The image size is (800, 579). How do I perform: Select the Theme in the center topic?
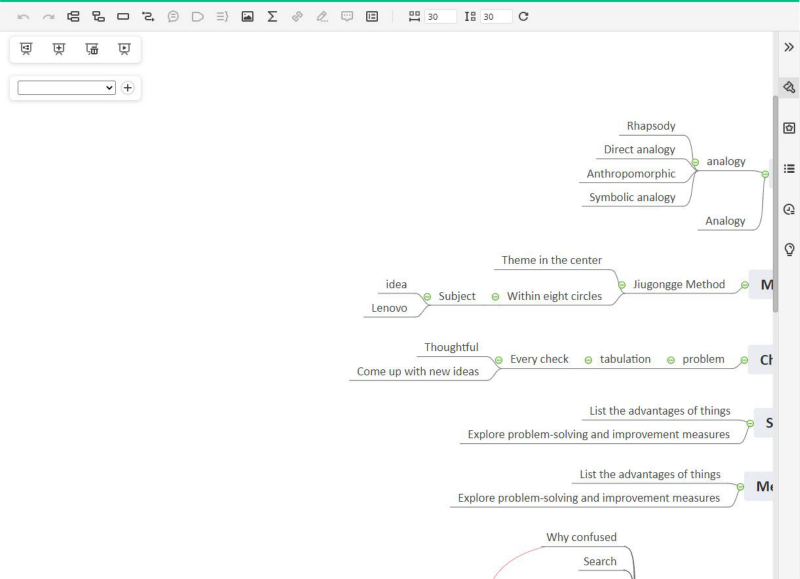click(x=551, y=260)
